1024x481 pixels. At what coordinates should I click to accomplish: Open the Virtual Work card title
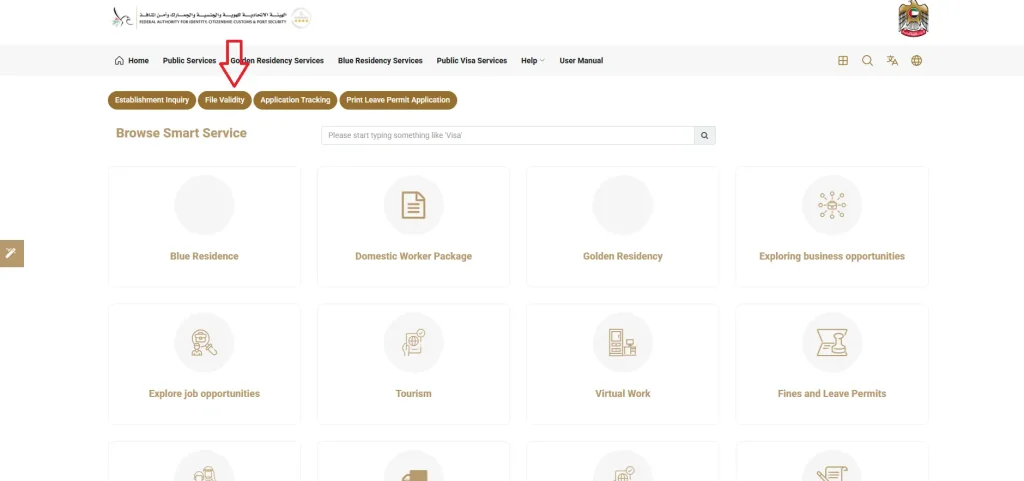(x=622, y=394)
